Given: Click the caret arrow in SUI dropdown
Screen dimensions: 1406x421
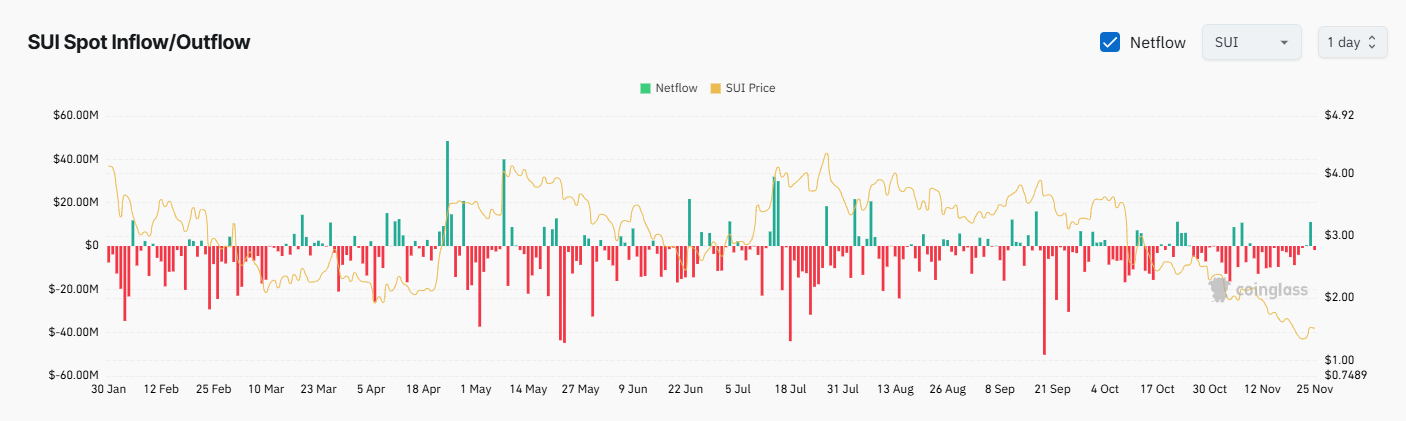Looking at the screenshot, I should click(1283, 43).
